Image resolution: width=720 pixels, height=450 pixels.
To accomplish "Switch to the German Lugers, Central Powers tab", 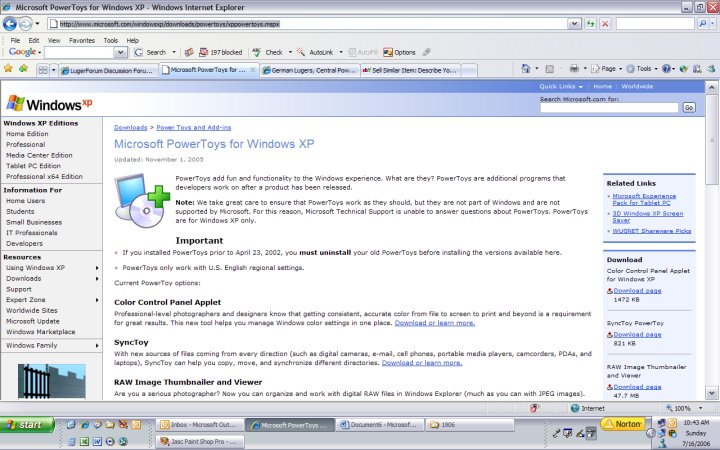I will point(310,71).
